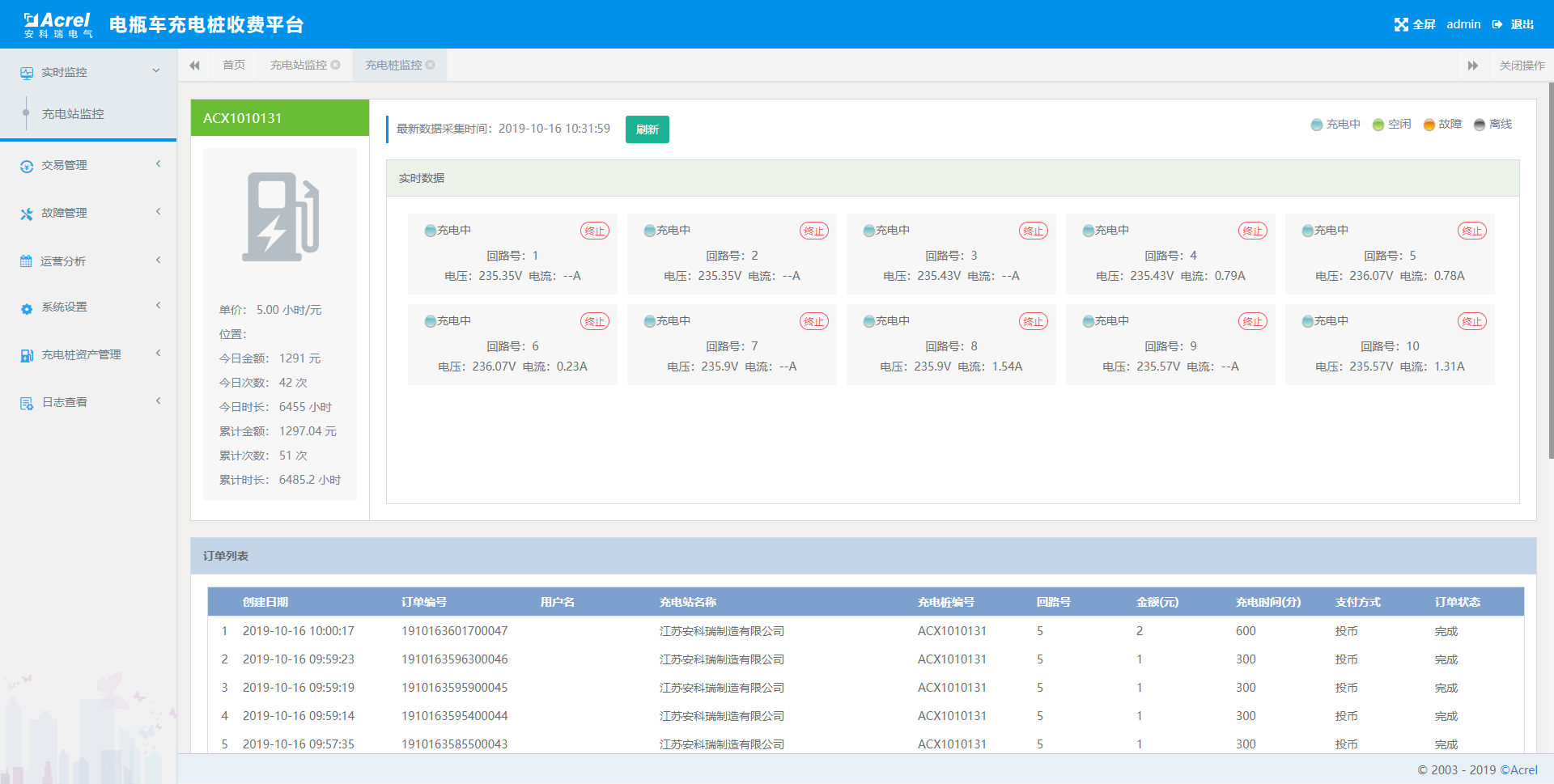Terminate charging on circuit 5
Viewport: 1554px width, 784px height.
click(x=1471, y=231)
